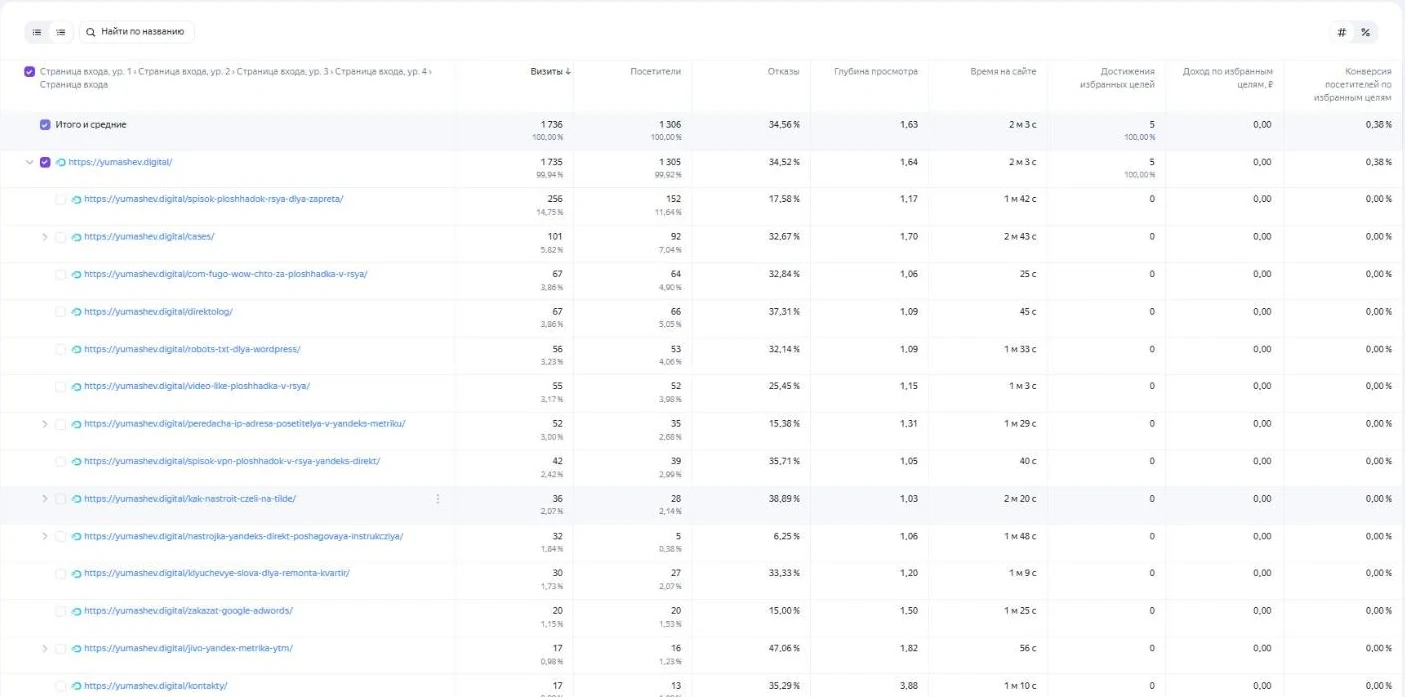Uncheck the Итого и средние checkbox
This screenshot has width=1405, height=697.
[45, 125]
